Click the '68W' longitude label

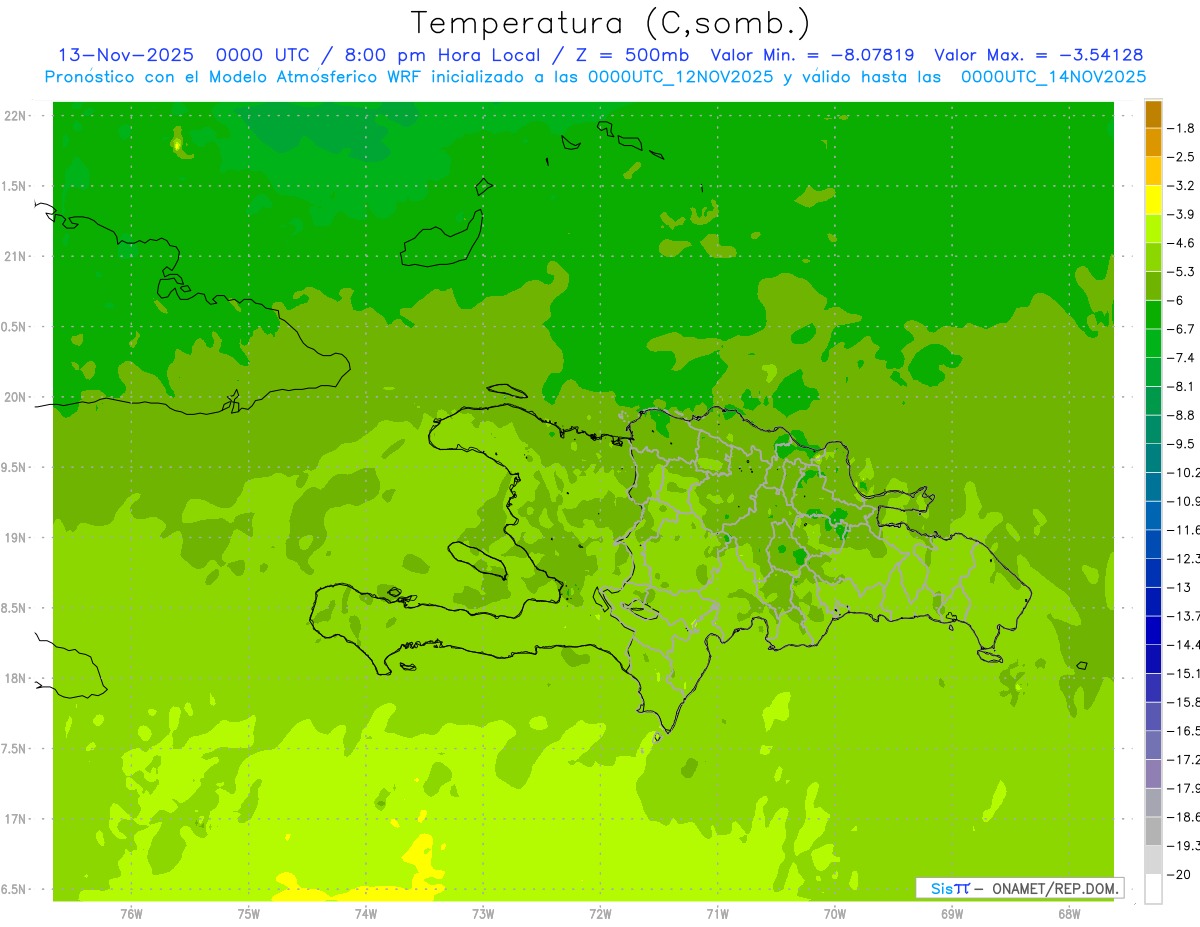click(1069, 914)
